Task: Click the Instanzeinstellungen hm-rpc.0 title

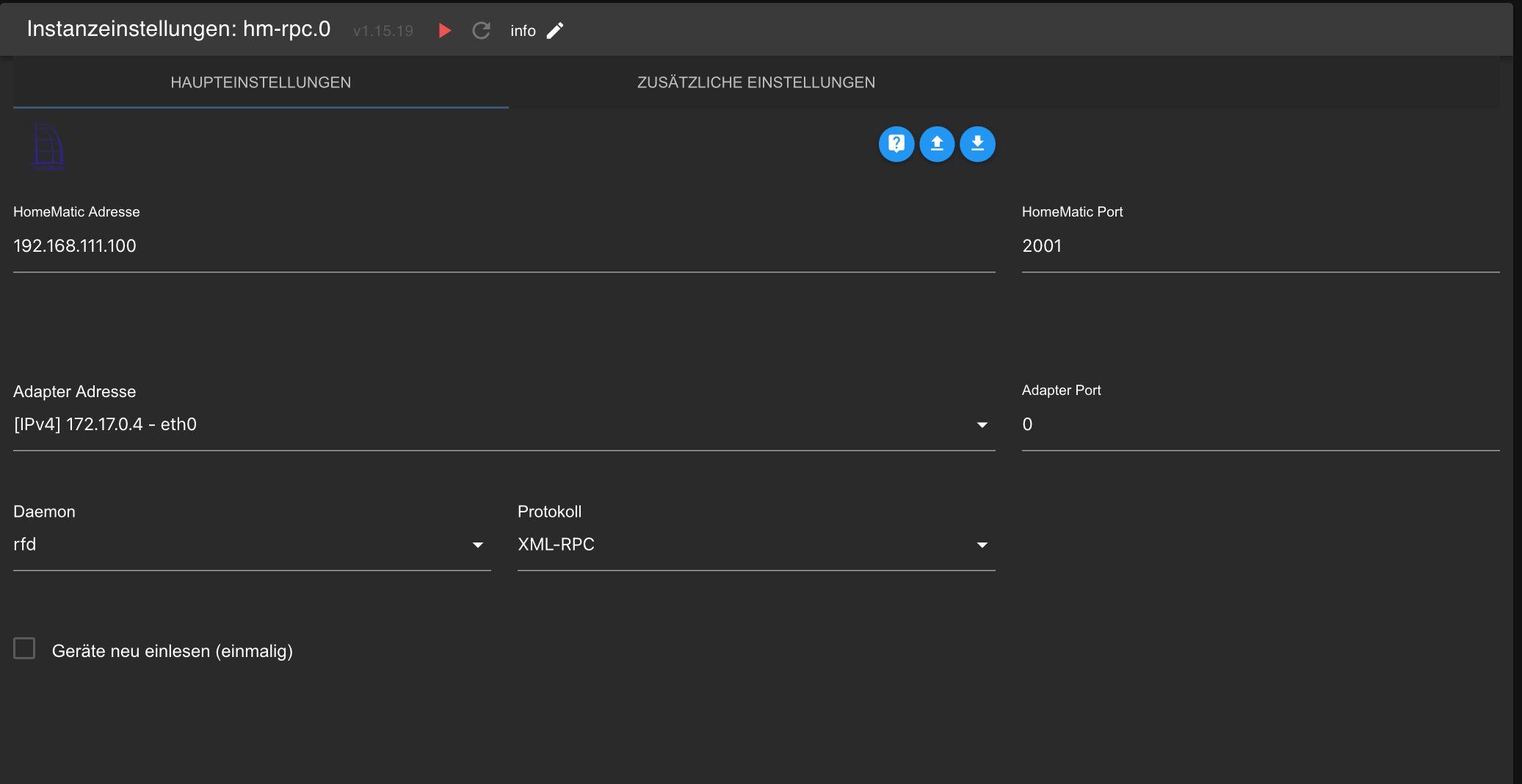Action: click(x=178, y=29)
